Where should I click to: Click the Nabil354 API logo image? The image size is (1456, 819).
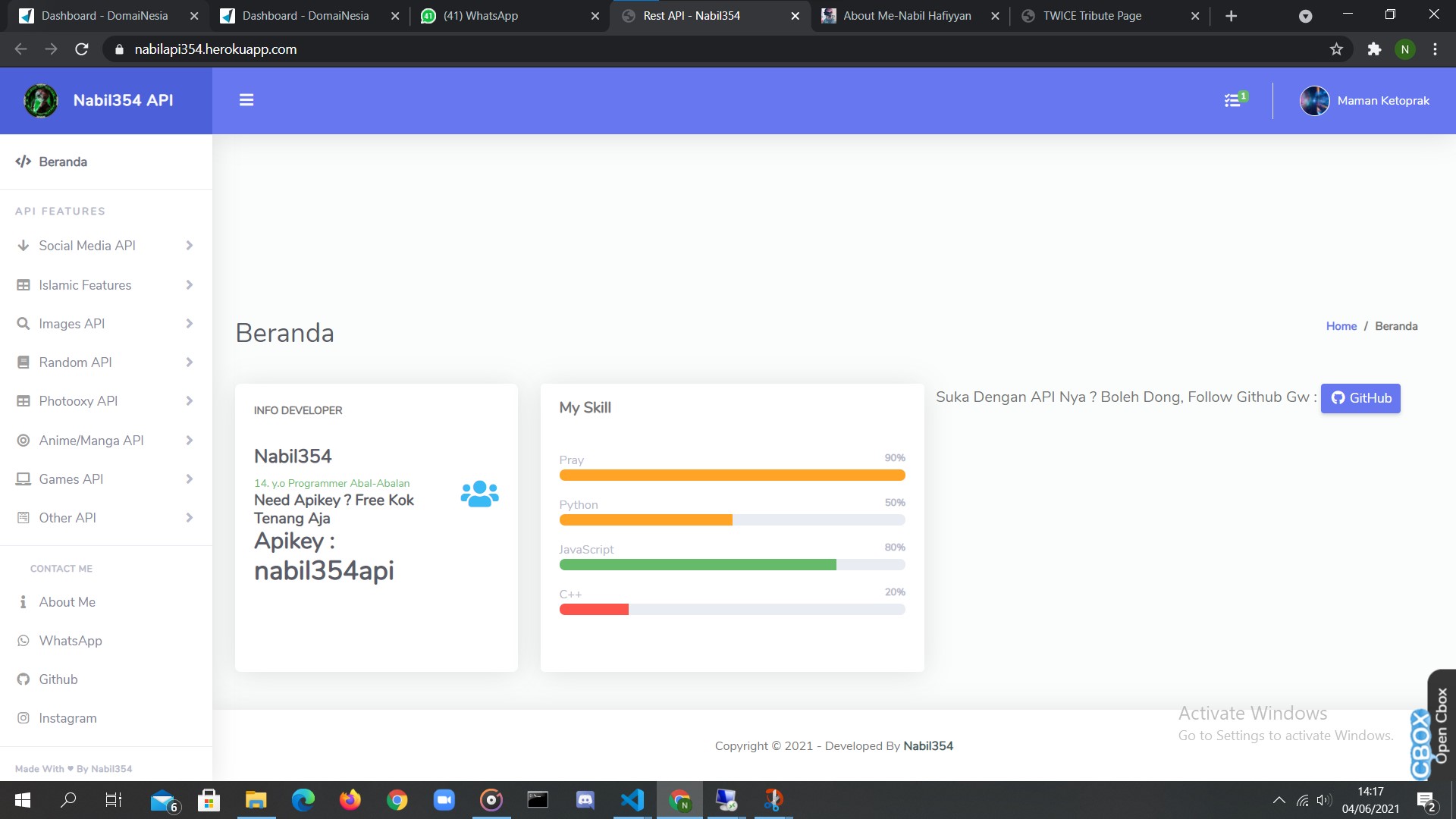[x=41, y=100]
